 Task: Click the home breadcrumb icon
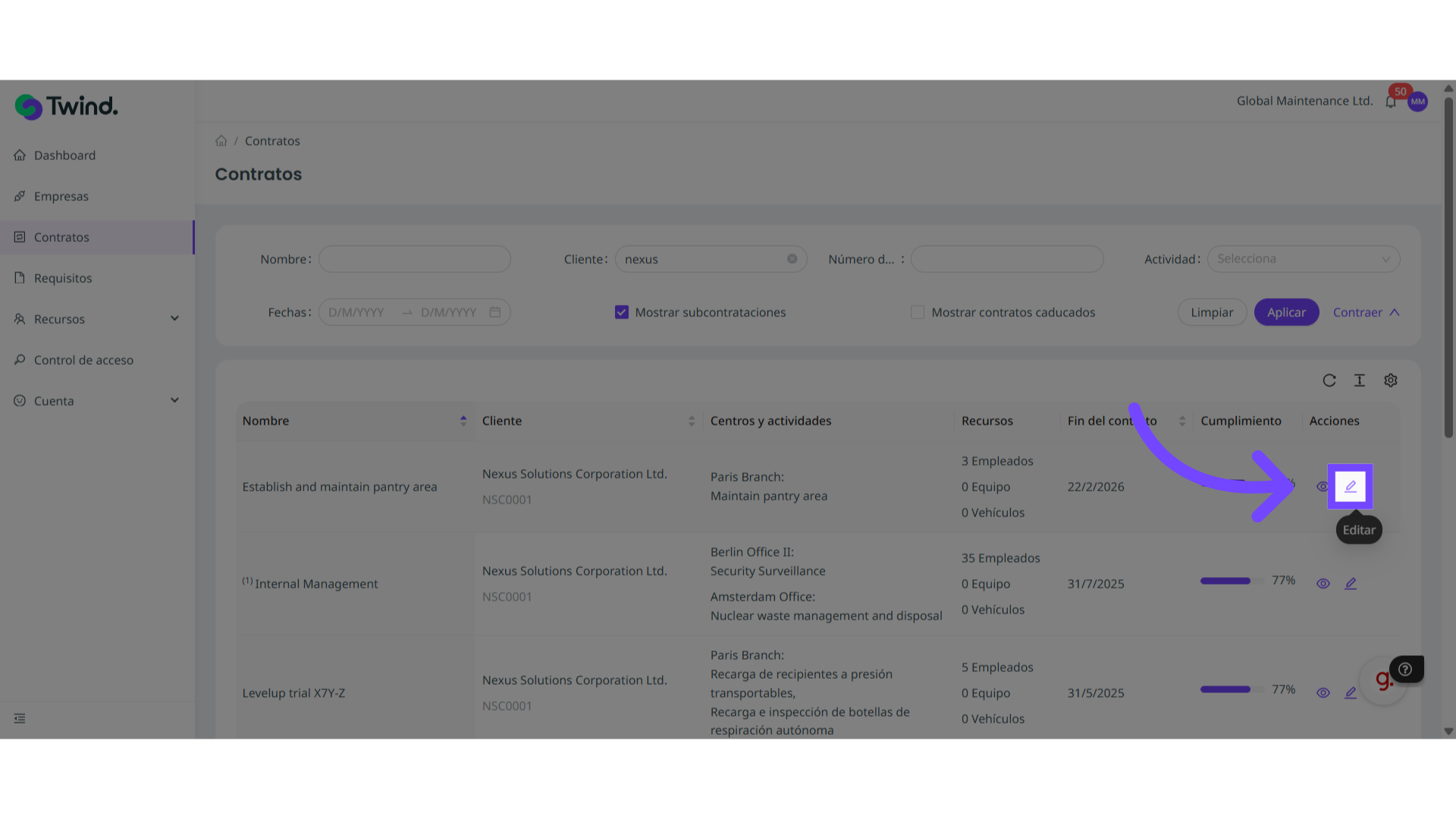click(x=221, y=141)
